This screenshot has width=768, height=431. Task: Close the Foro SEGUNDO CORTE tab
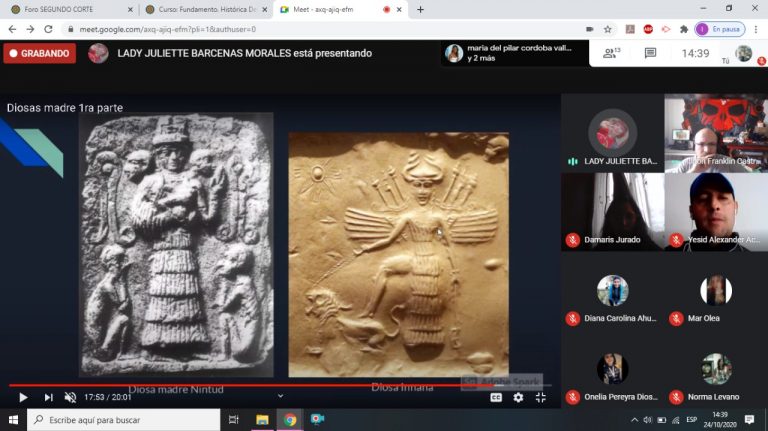pos(130,9)
